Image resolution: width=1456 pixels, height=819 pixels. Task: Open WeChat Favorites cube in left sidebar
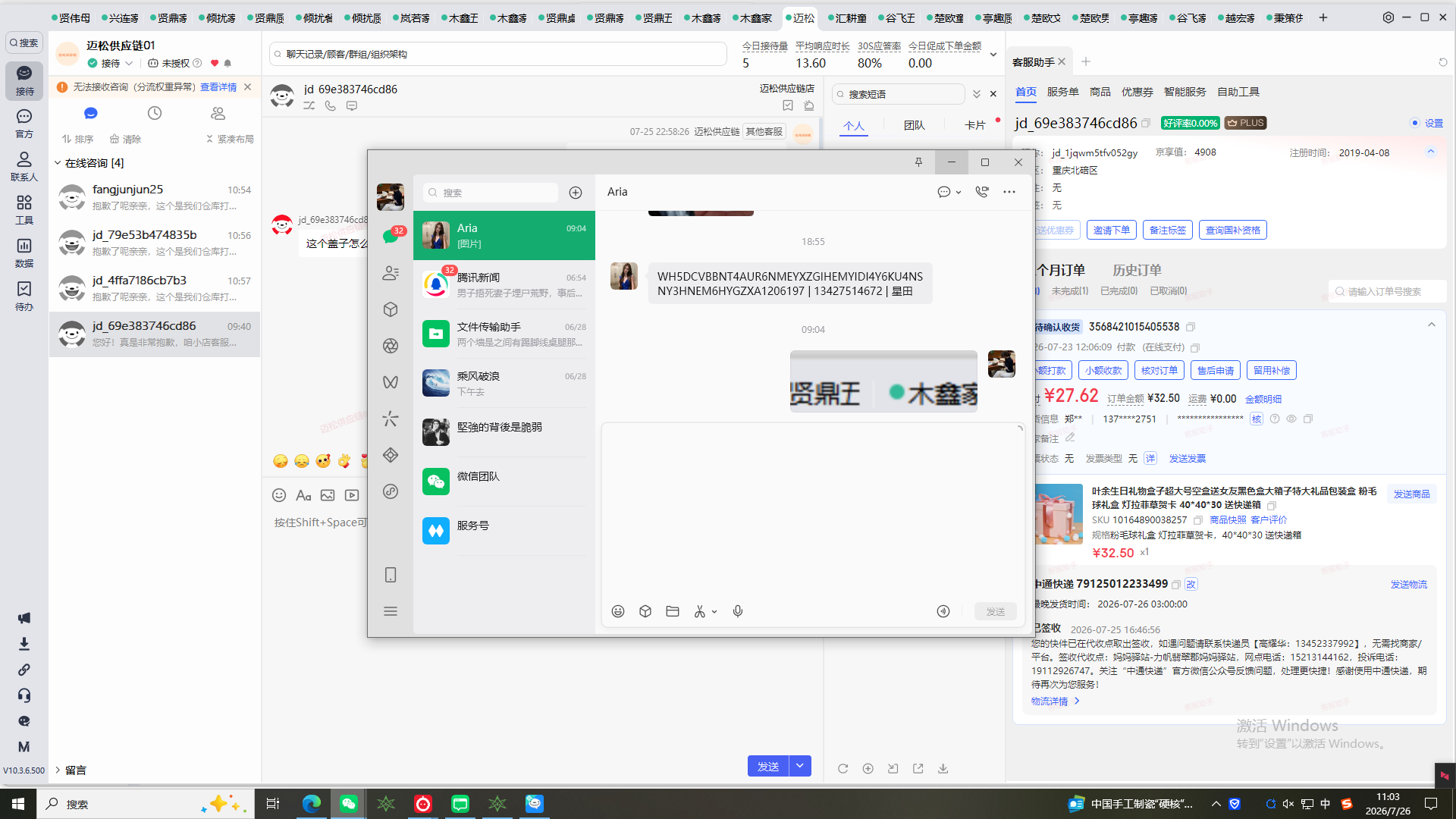(391, 309)
